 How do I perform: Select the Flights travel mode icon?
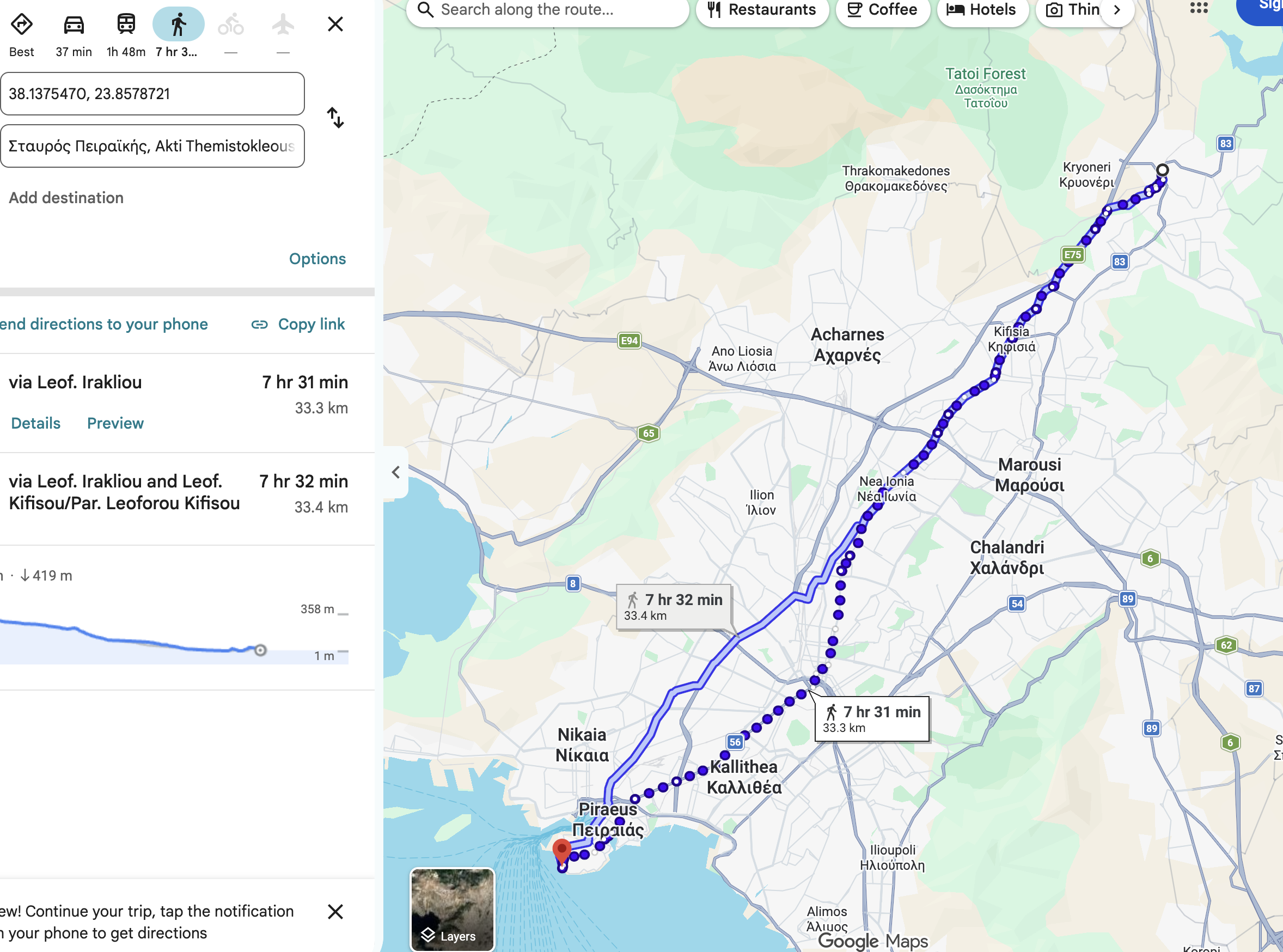(283, 25)
